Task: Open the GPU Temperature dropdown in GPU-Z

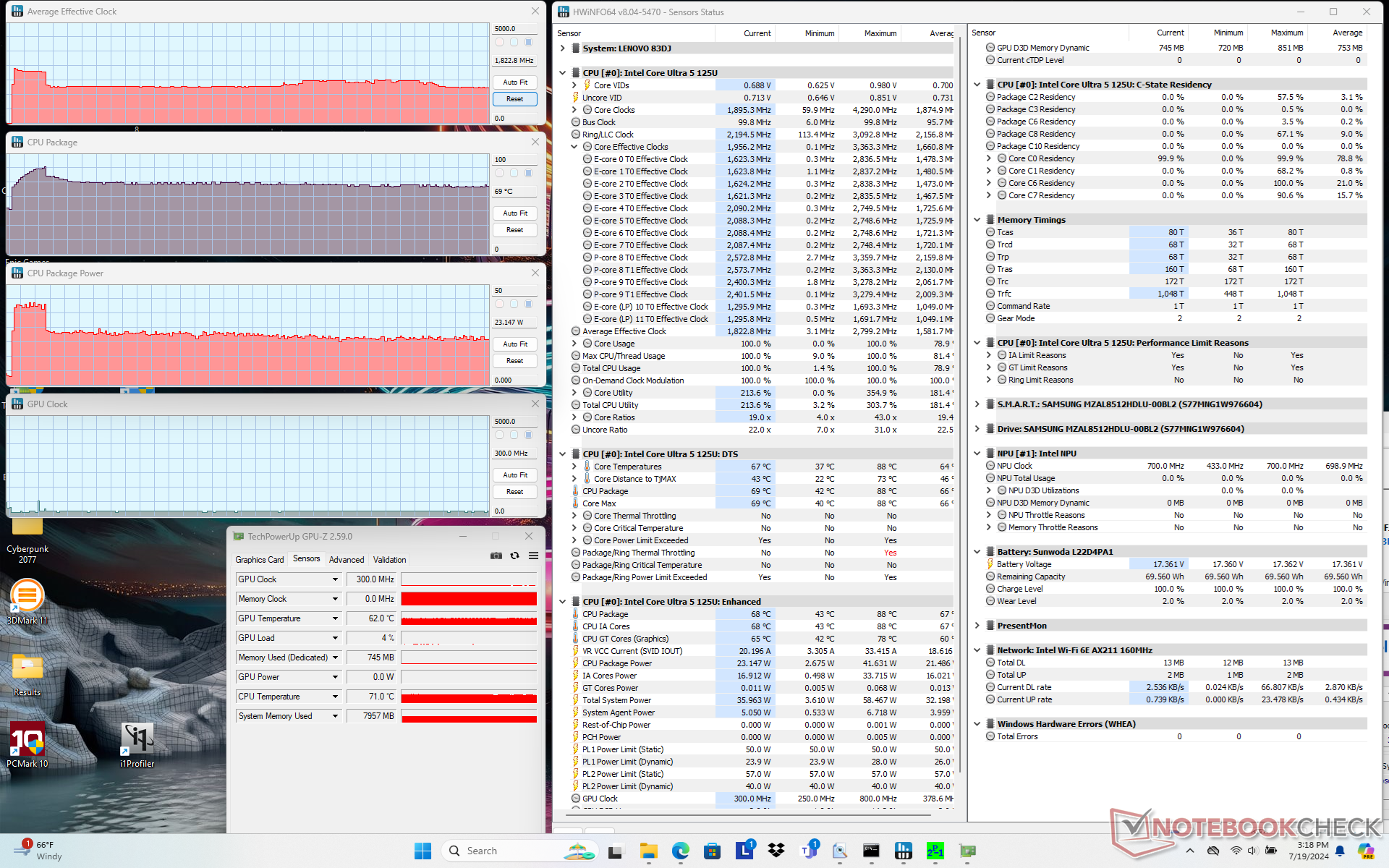Action: [335, 618]
